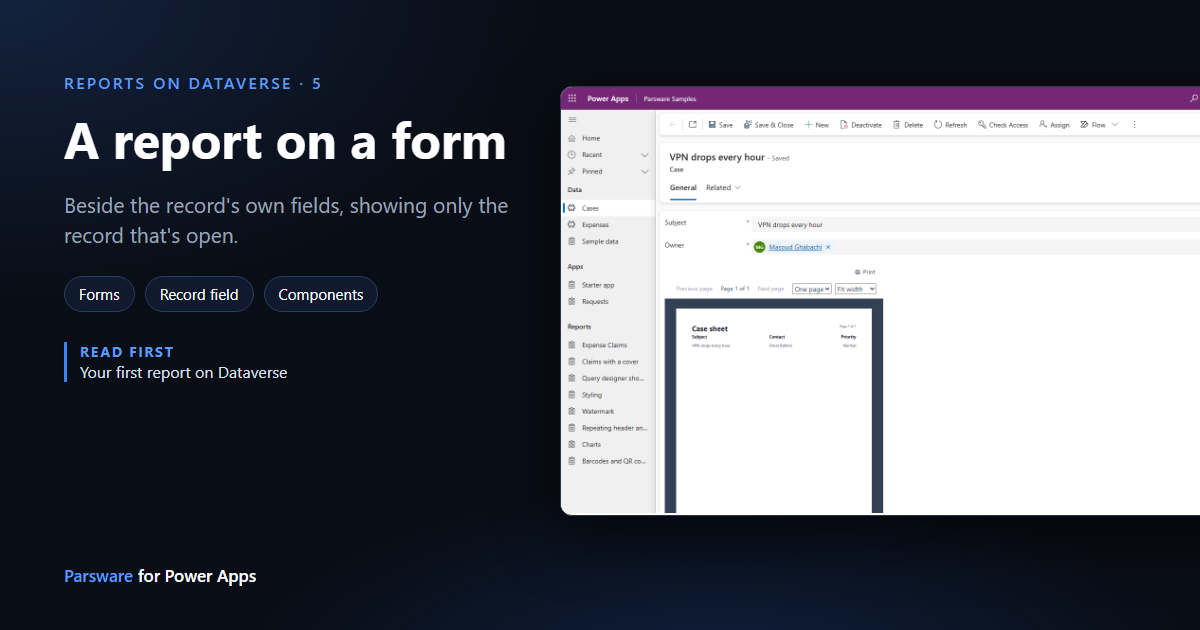Image resolution: width=1200 pixels, height=630 pixels.
Task: Collapse the sidebar with the hamburger icon
Action: [572, 119]
